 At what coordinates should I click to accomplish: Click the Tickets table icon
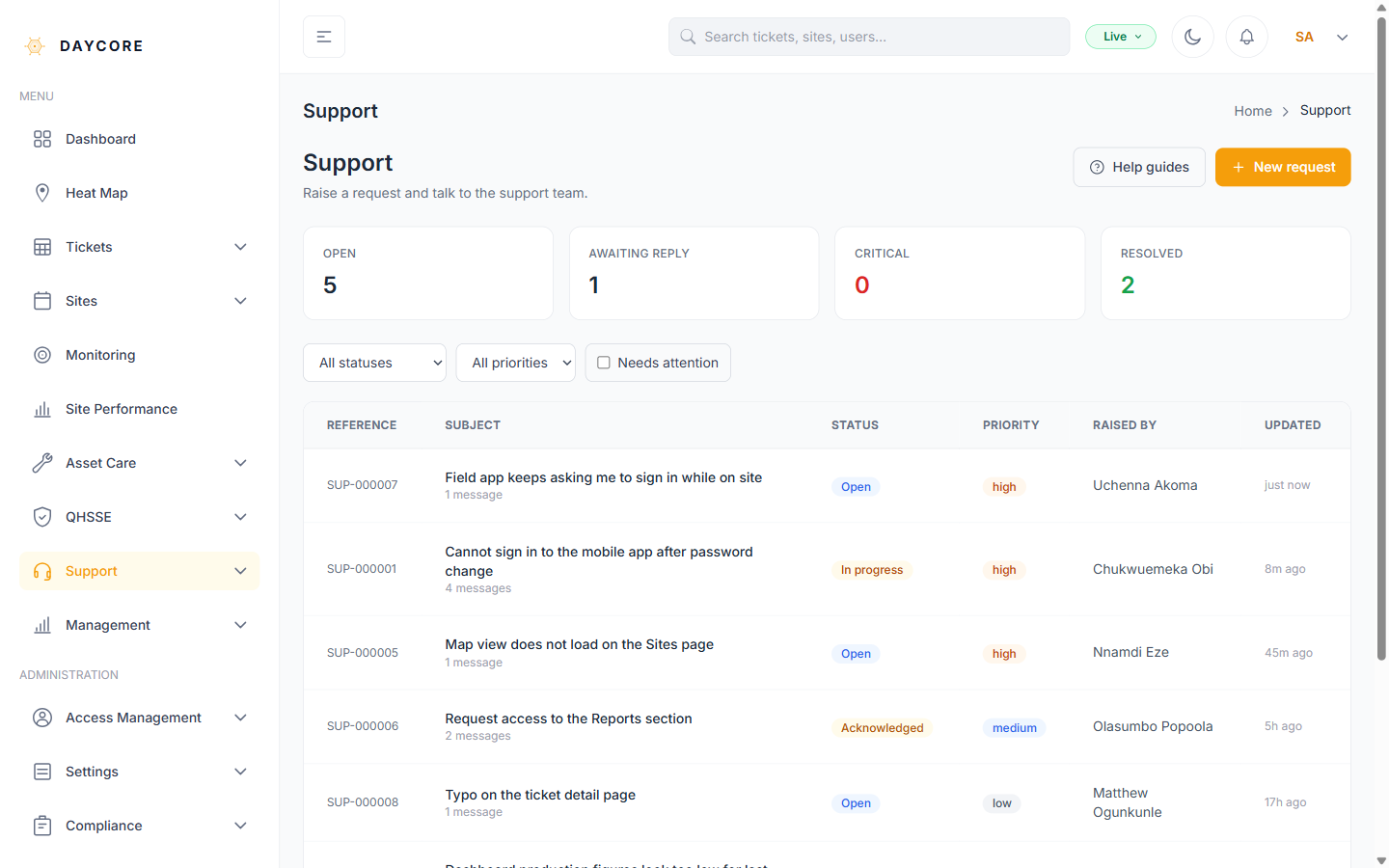[x=42, y=247]
